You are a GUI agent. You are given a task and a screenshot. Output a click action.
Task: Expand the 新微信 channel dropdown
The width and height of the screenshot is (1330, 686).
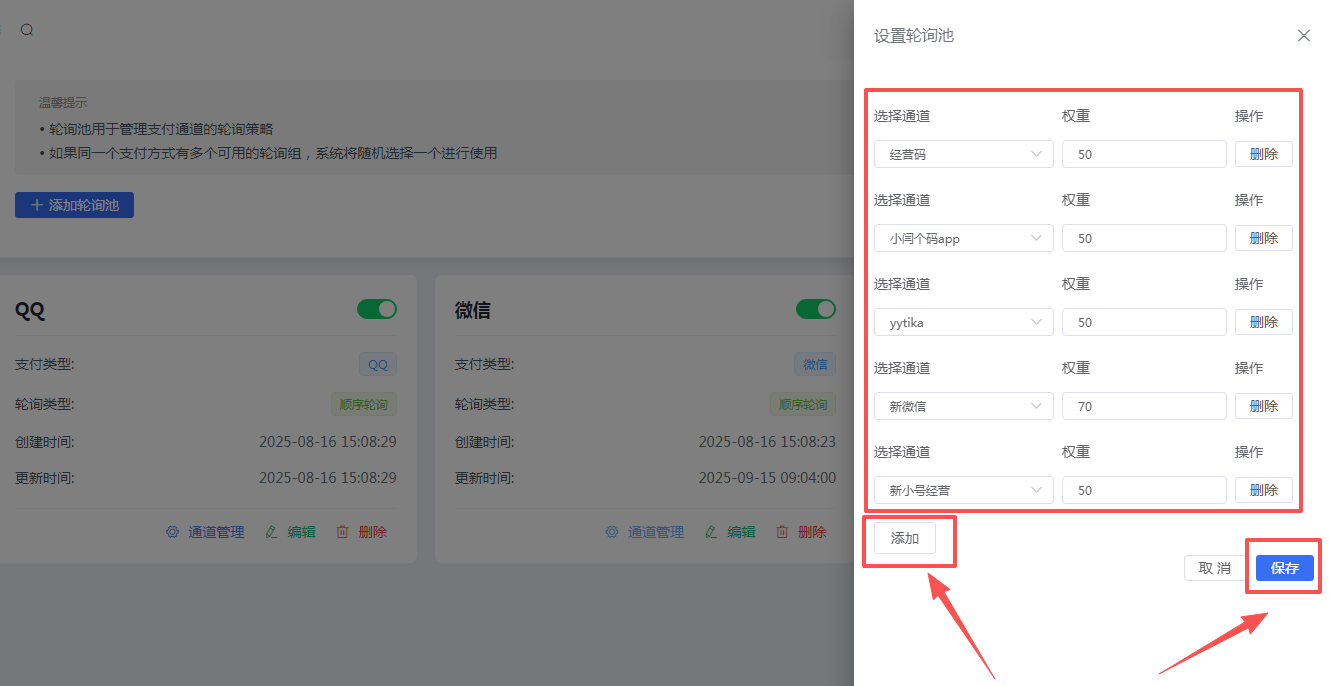click(963, 407)
